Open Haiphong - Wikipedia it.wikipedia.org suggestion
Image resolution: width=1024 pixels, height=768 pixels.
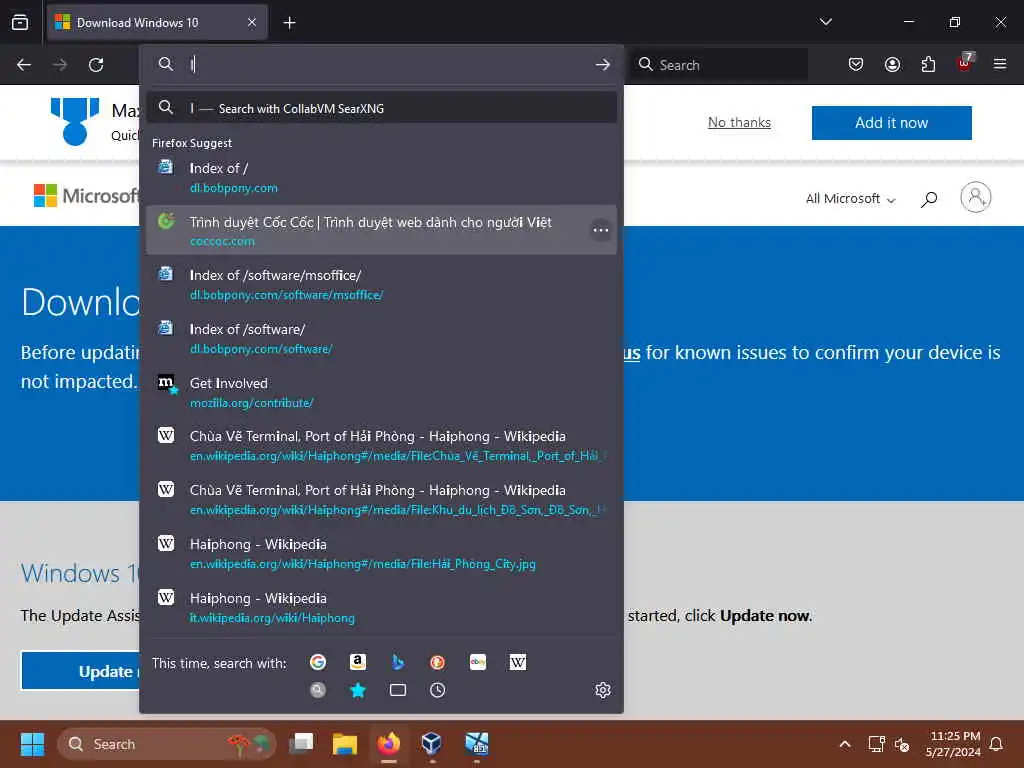pyautogui.click(x=381, y=607)
